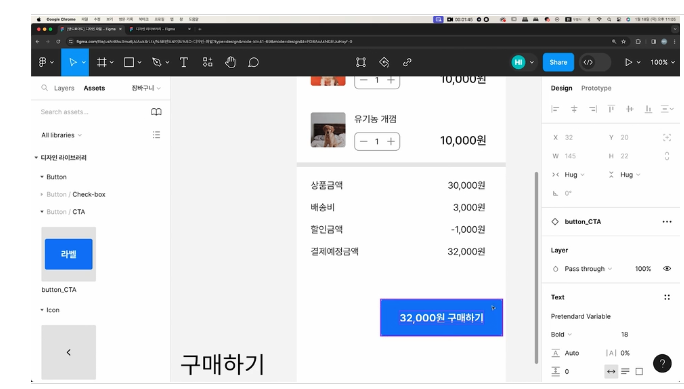This screenshot has width=684, height=389.
Task: Open the team library book icon
Action: [x=156, y=112]
